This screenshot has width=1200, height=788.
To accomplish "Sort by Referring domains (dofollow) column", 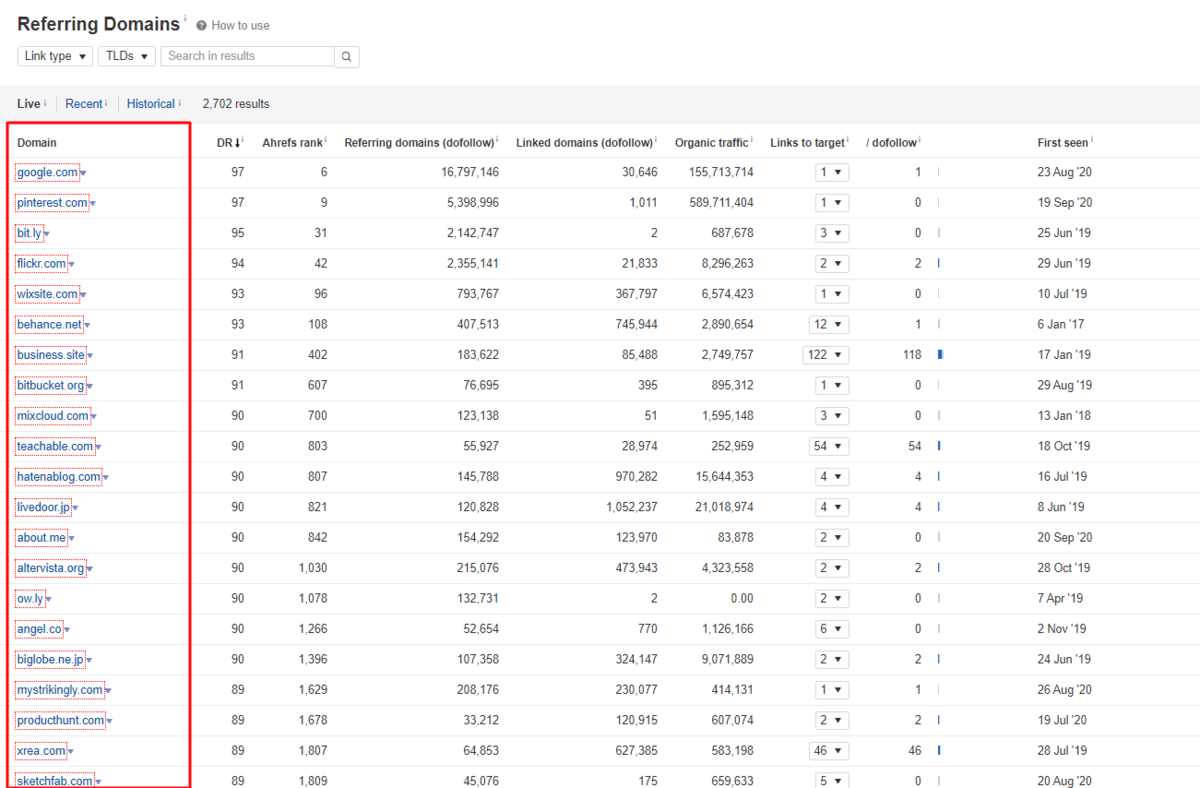I will click(x=419, y=143).
